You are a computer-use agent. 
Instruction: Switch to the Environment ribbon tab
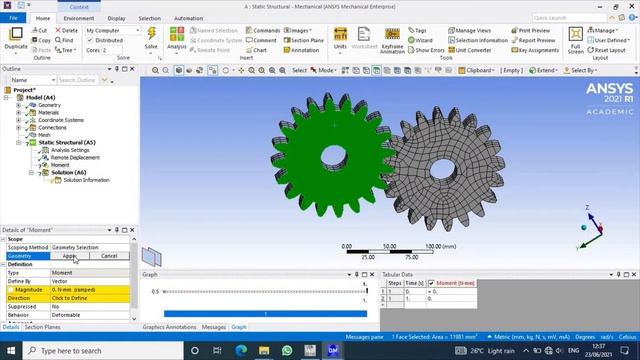[x=79, y=18]
